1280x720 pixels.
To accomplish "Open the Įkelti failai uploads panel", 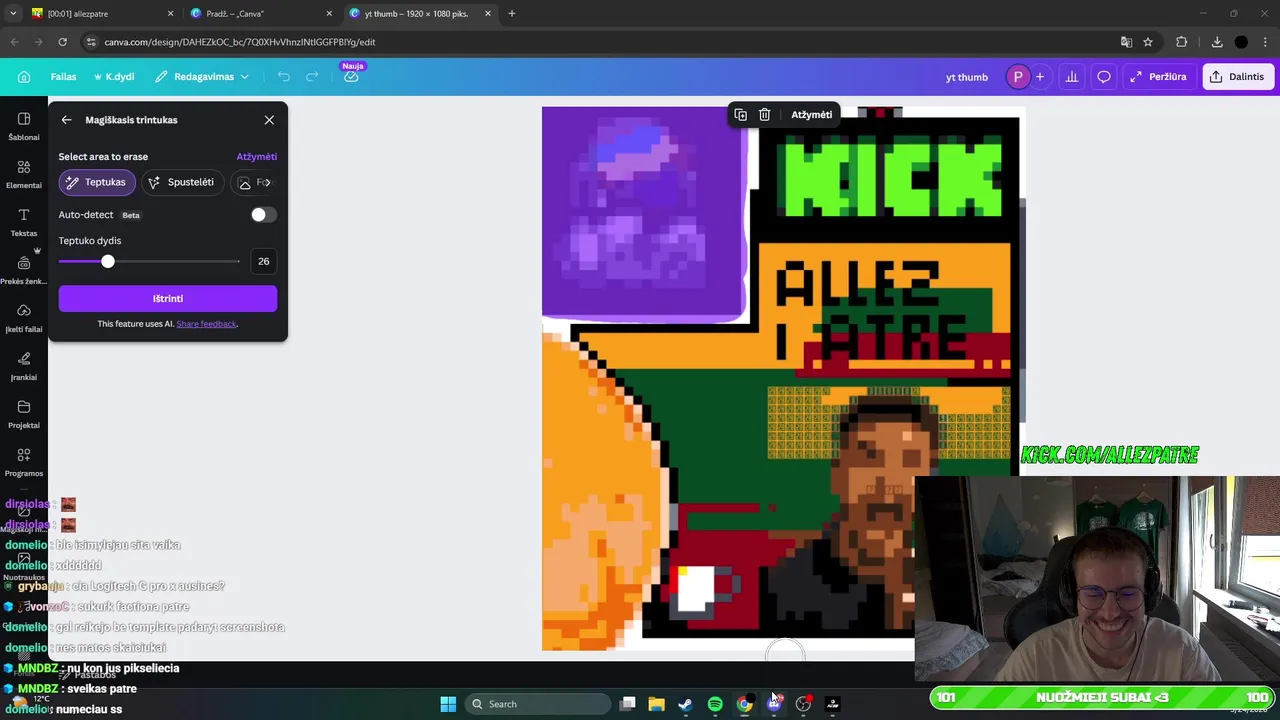I will (24, 318).
